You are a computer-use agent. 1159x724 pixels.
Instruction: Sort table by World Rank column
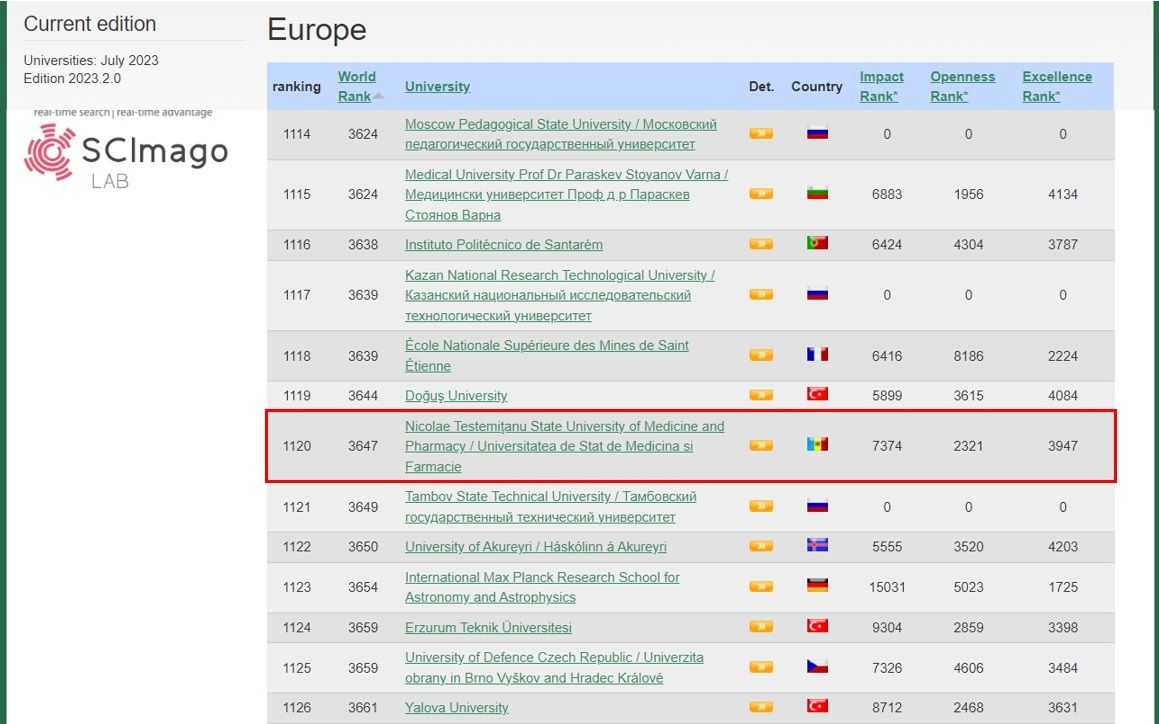[x=357, y=86]
